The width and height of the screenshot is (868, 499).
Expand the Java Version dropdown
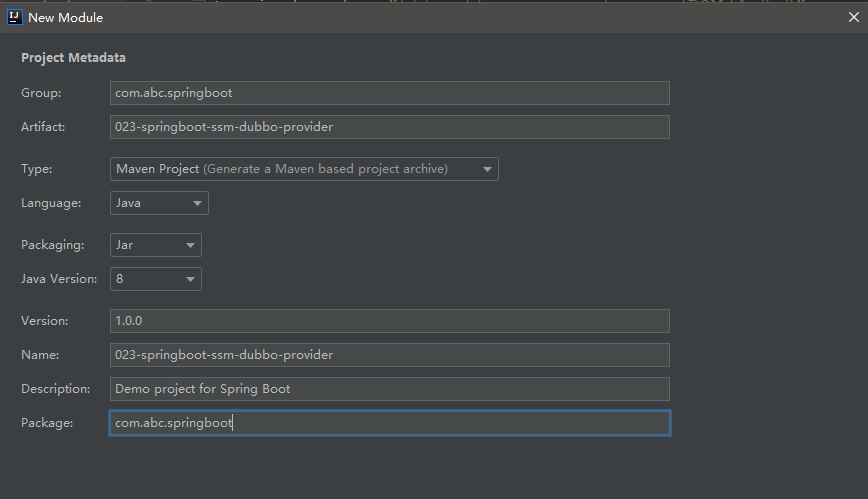[x=155, y=279]
